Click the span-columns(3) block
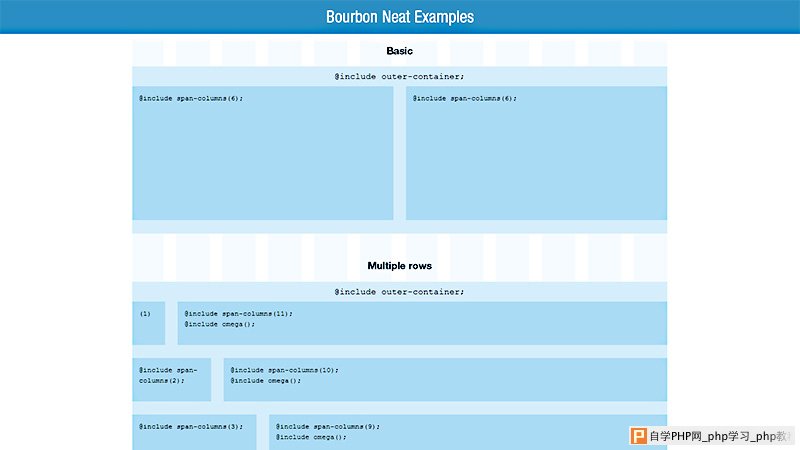The image size is (800, 450). click(194, 432)
